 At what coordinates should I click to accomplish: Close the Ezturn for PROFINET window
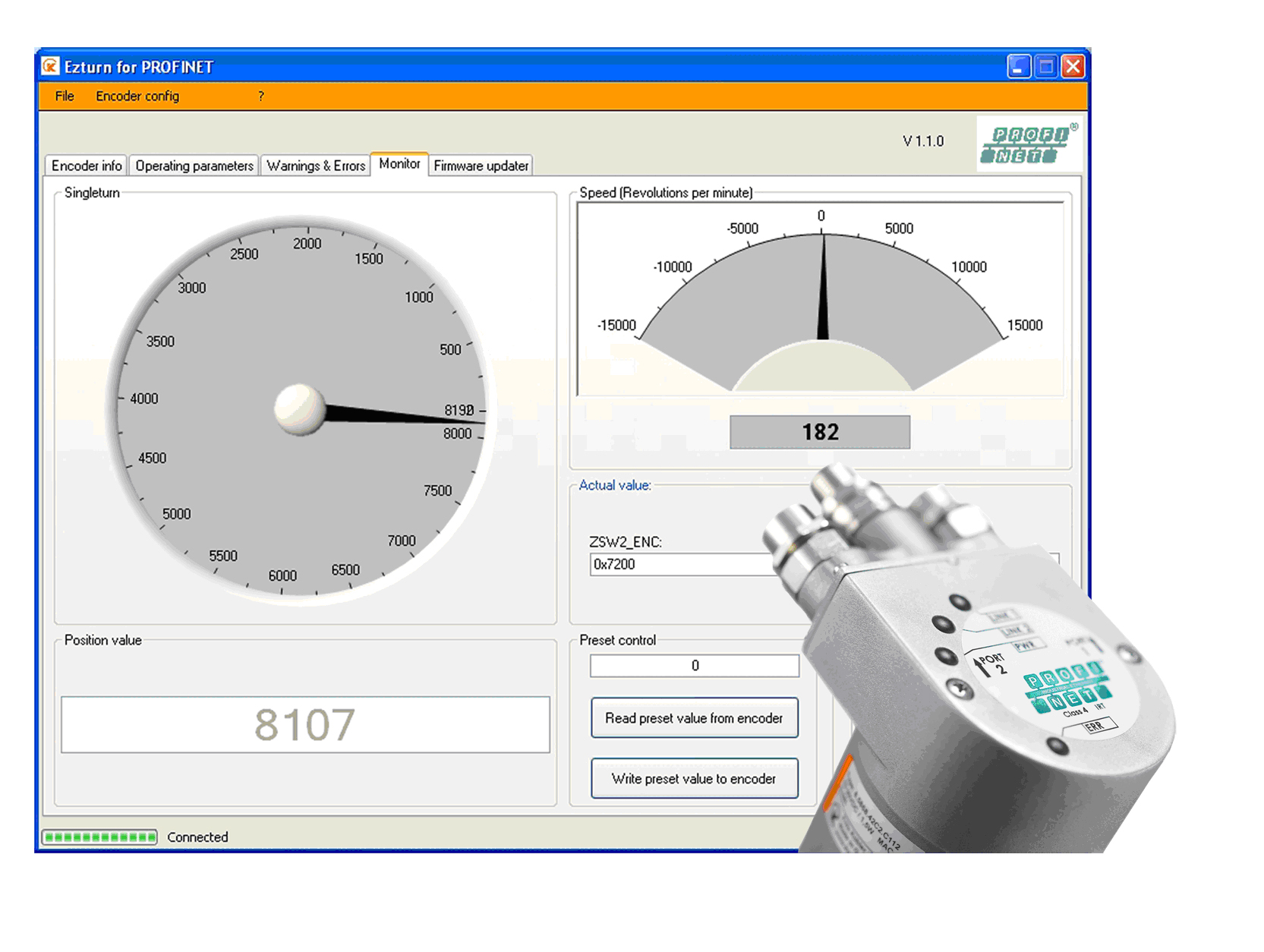[1073, 67]
